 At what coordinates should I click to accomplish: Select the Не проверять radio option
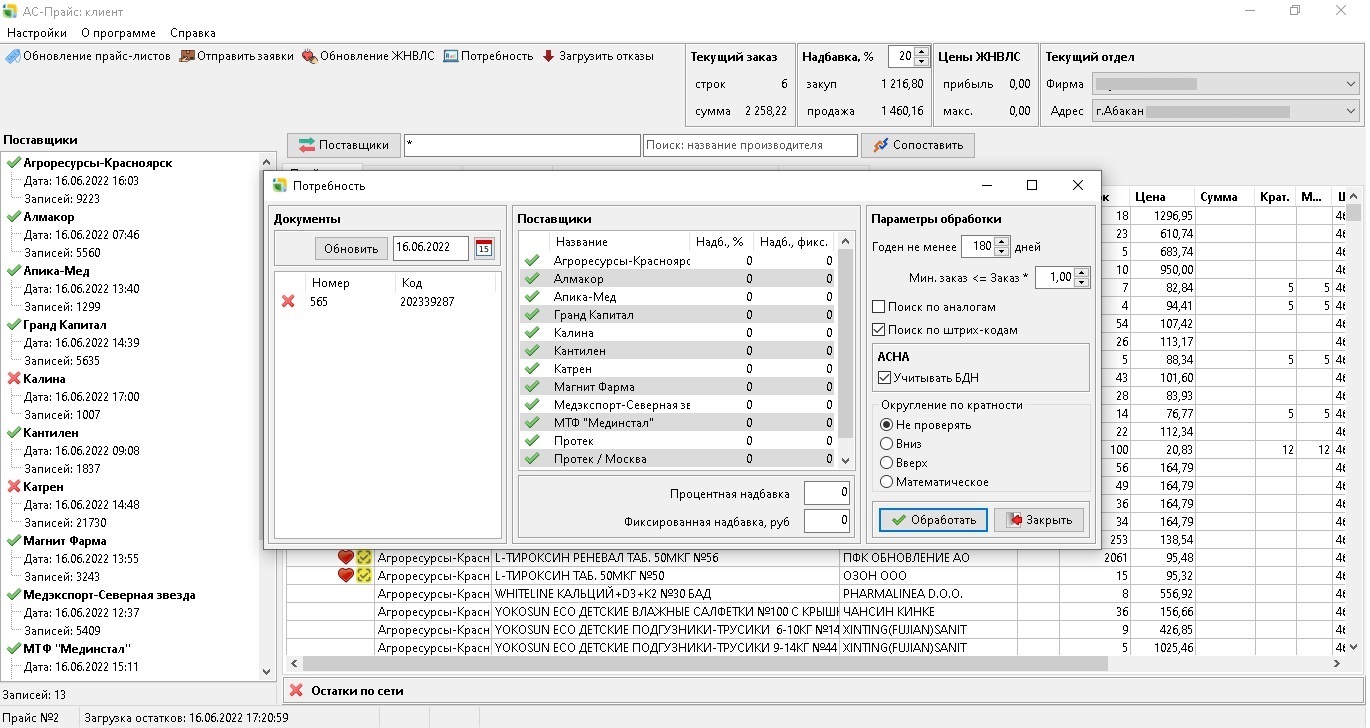[x=886, y=425]
